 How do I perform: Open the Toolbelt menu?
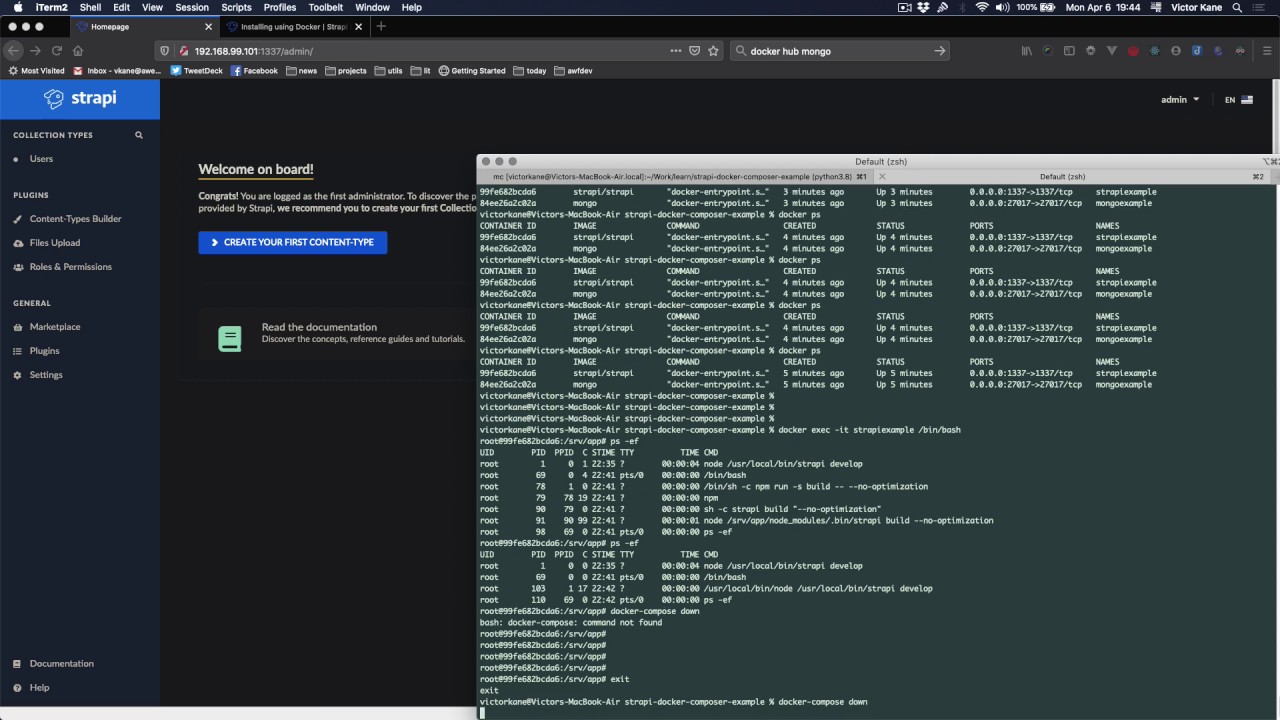click(326, 7)
